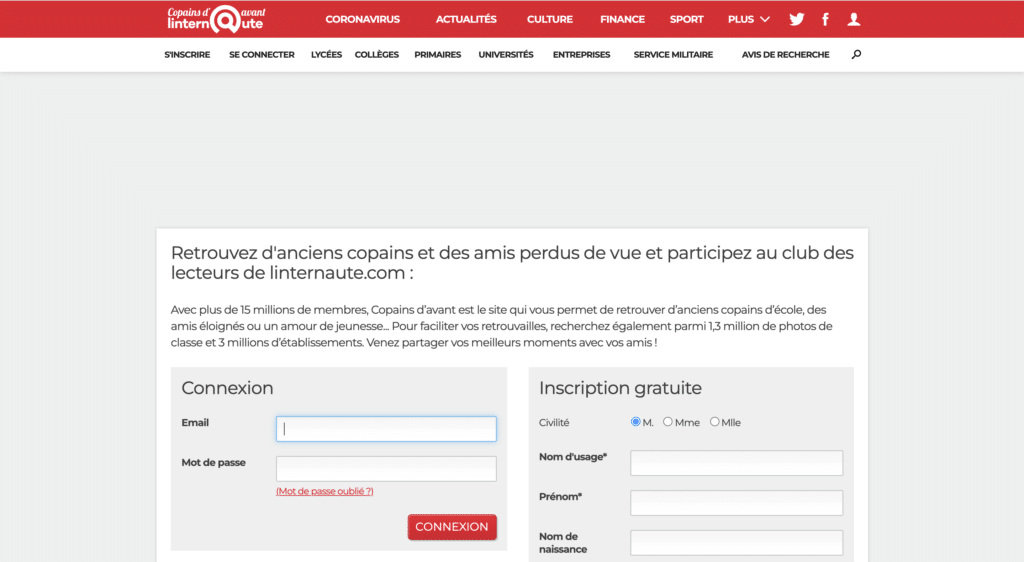
Task: Click the Inscription gratuite heading
Action: (x=620, y=388)
